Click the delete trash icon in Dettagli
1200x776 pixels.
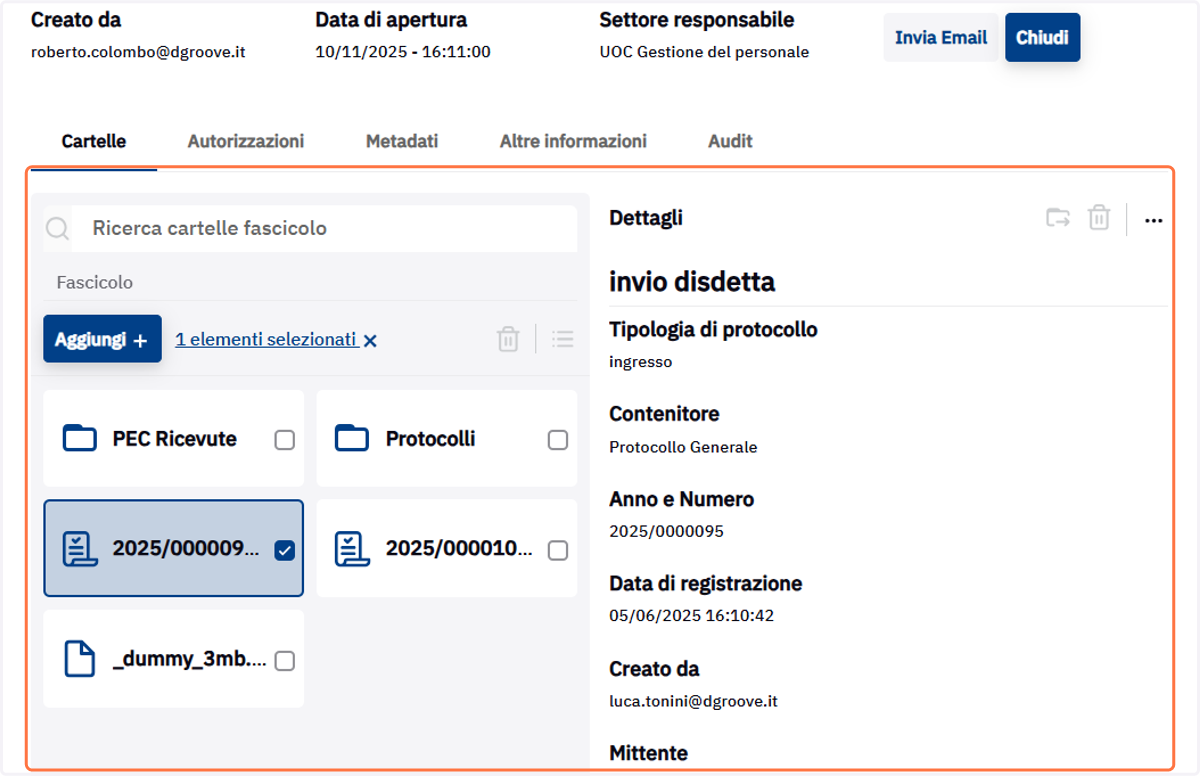tap(1099, 217)
